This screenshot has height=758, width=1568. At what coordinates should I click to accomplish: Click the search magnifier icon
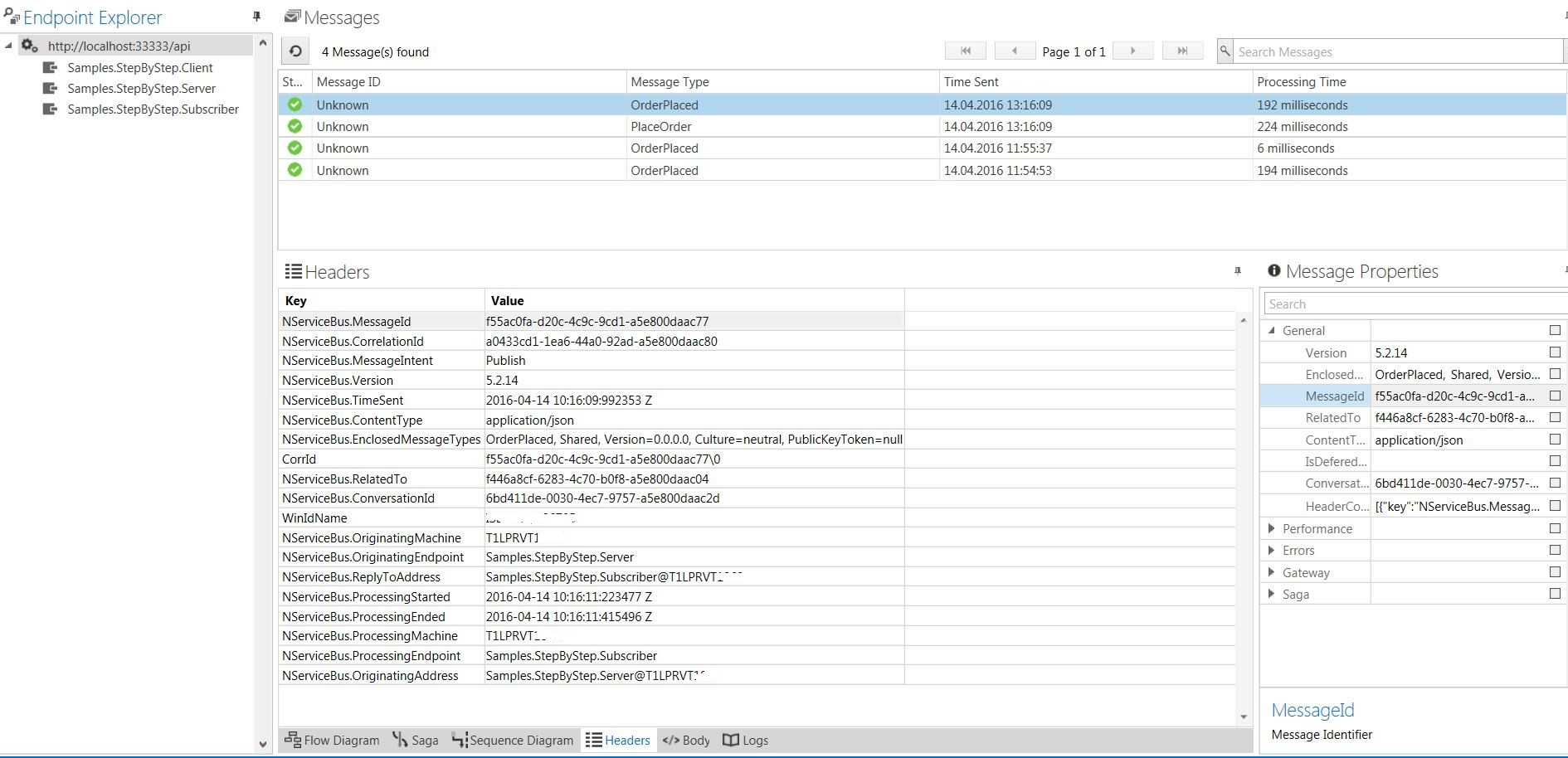[1225, 51]
